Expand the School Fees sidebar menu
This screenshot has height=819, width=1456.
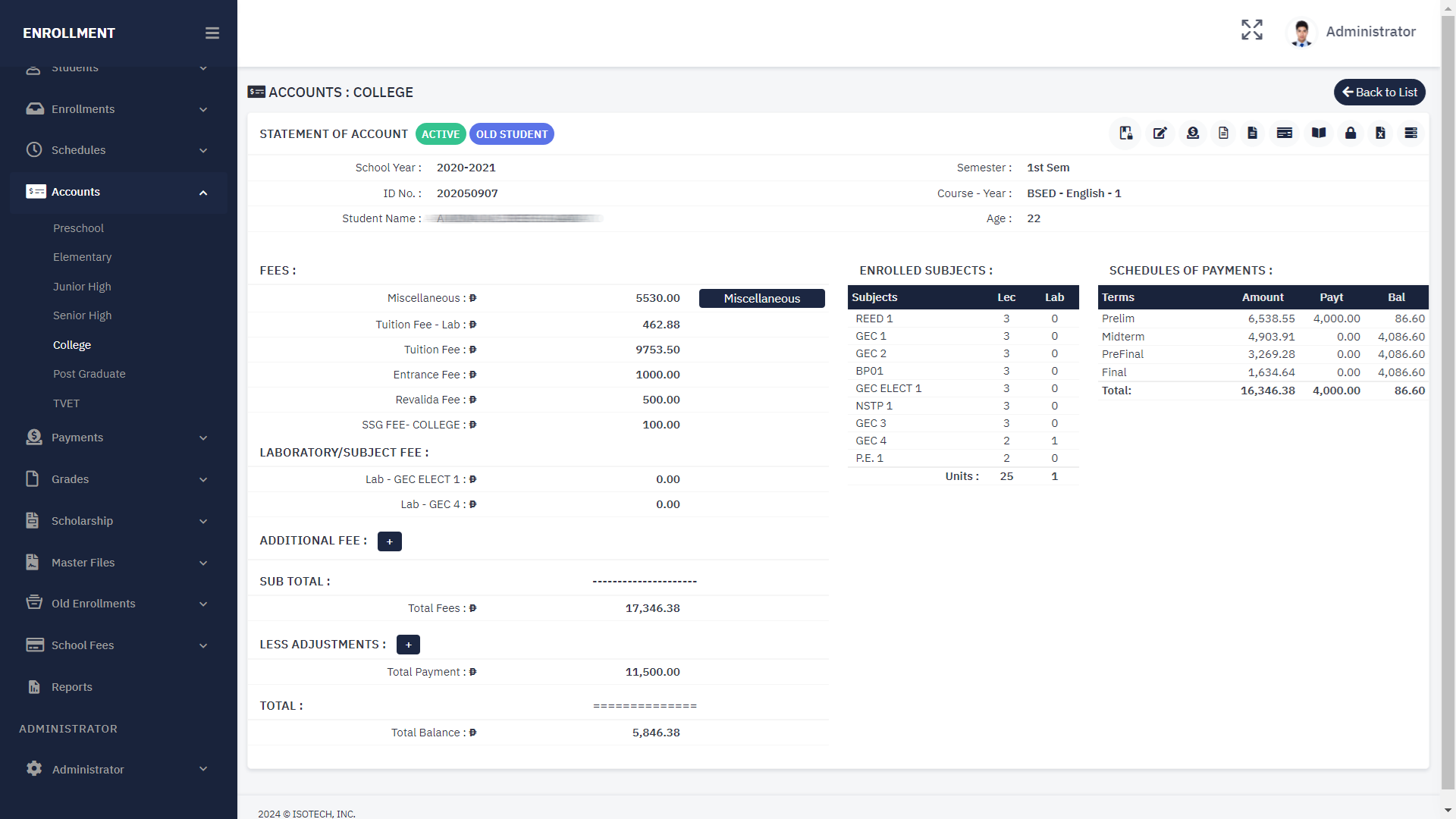tap(119, 645)
